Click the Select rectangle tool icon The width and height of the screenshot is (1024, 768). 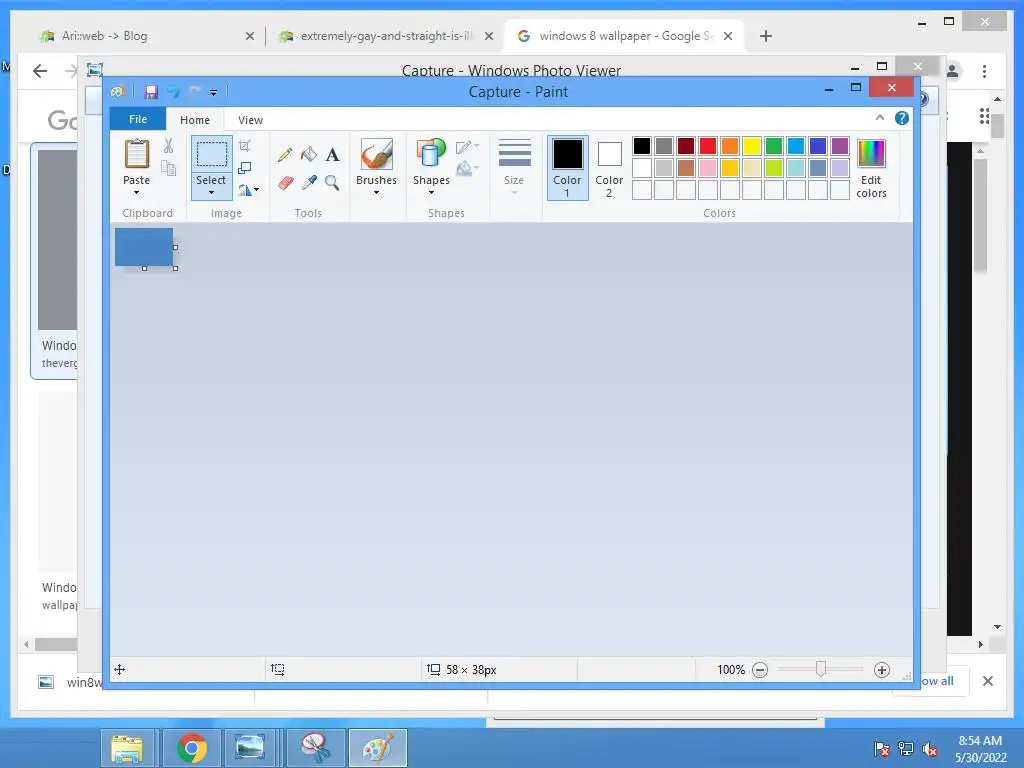pyautogui.click(x=212, y=154)
